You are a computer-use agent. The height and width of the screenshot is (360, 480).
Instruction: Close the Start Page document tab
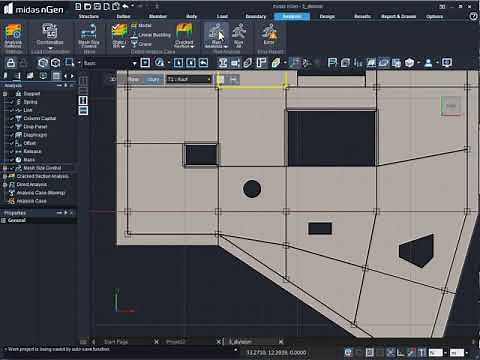point(156,342)
